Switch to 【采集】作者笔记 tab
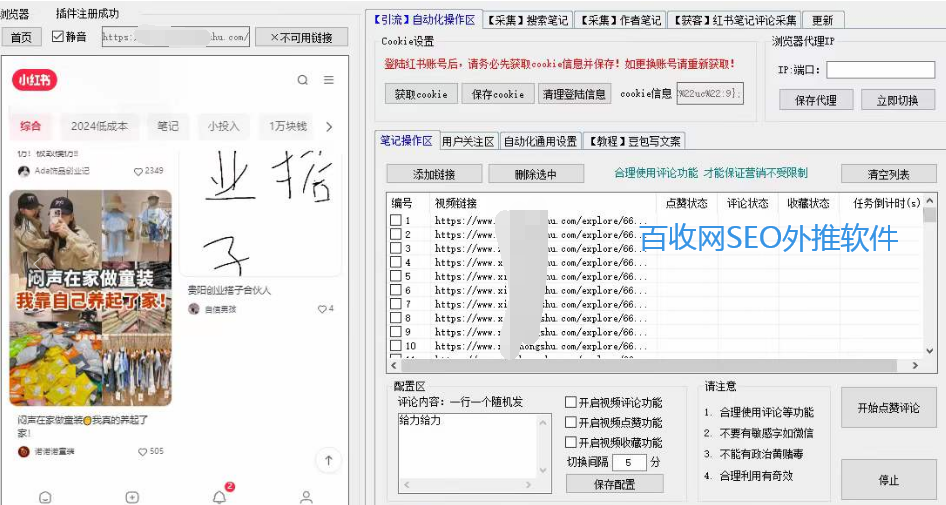946x505 pixels. [620, 21]
